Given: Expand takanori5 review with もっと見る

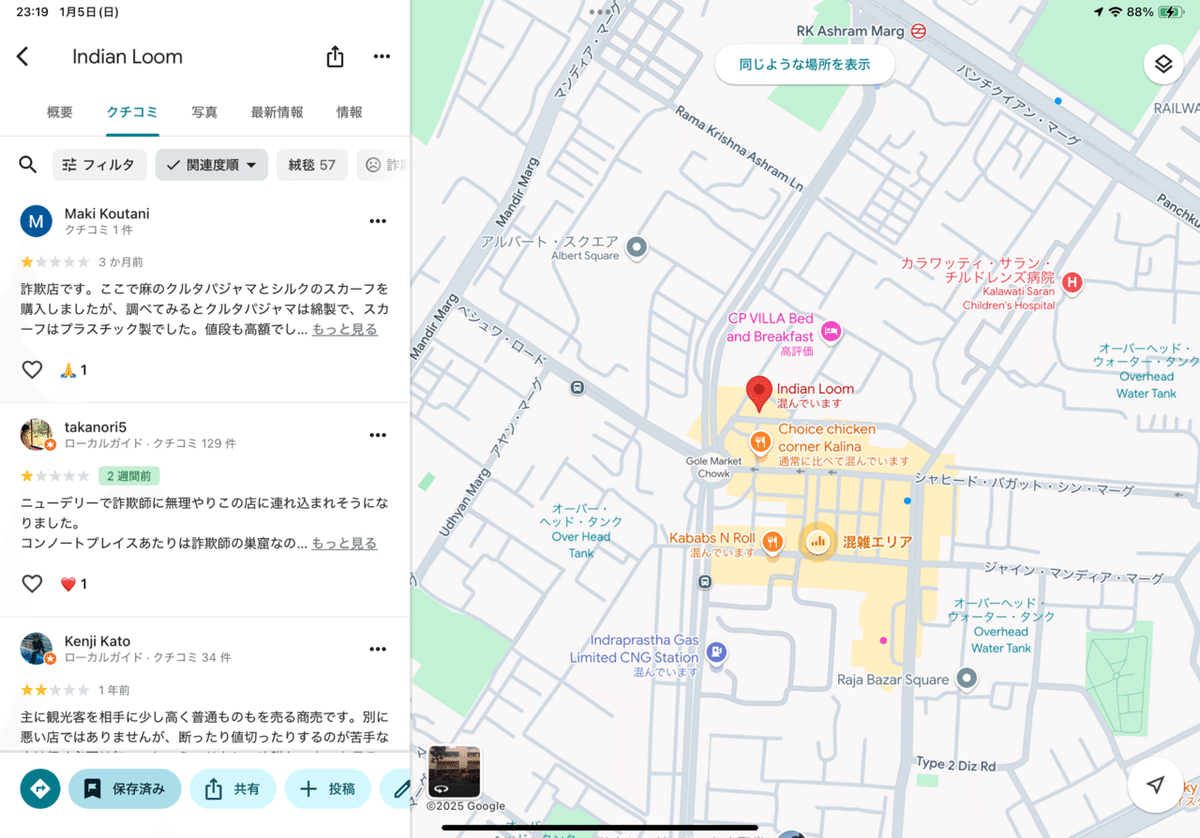Looking at the screenshot, I should (x=344, y=543).
